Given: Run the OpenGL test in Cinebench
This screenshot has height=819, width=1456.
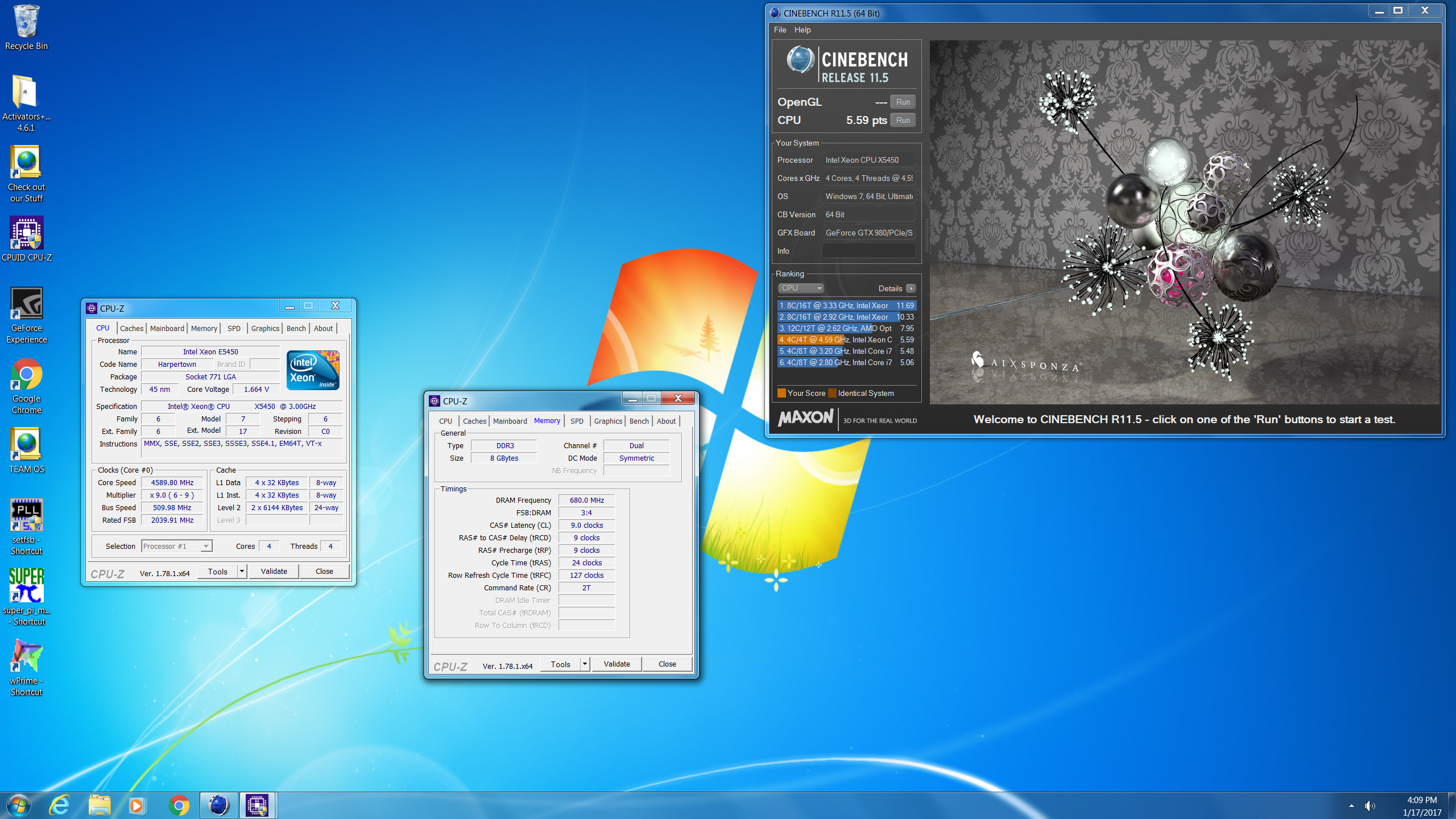Looking at the screenshot, I should click(x=903, y=102).
